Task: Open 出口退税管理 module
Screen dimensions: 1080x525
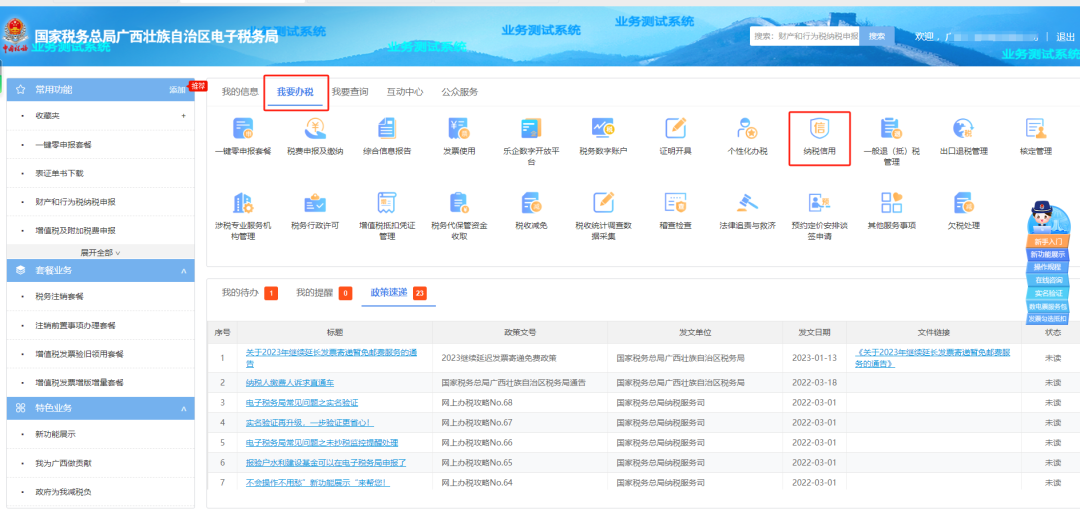Action: 963,136
